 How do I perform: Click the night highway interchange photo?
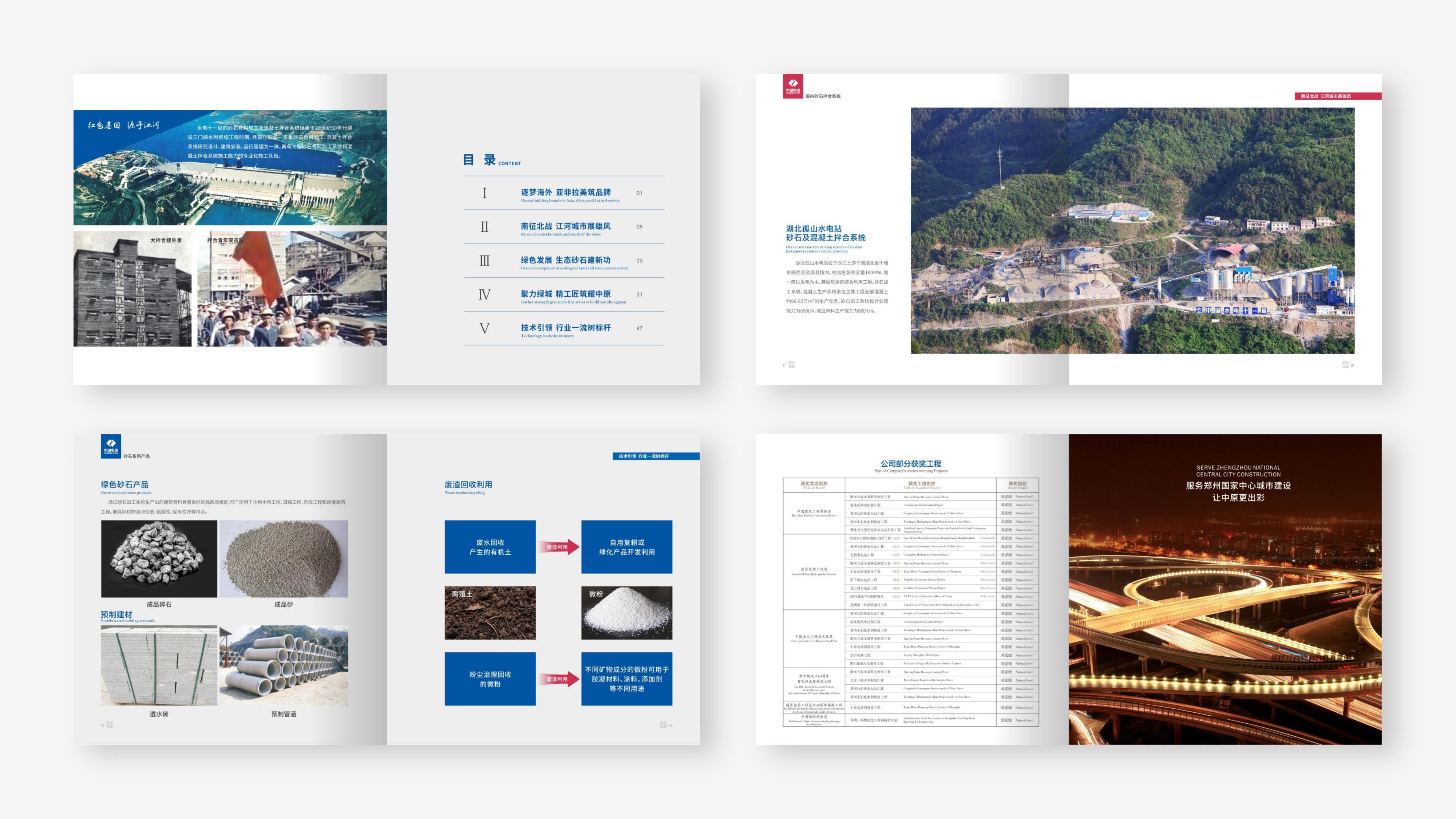click(x=1225, y=590)
